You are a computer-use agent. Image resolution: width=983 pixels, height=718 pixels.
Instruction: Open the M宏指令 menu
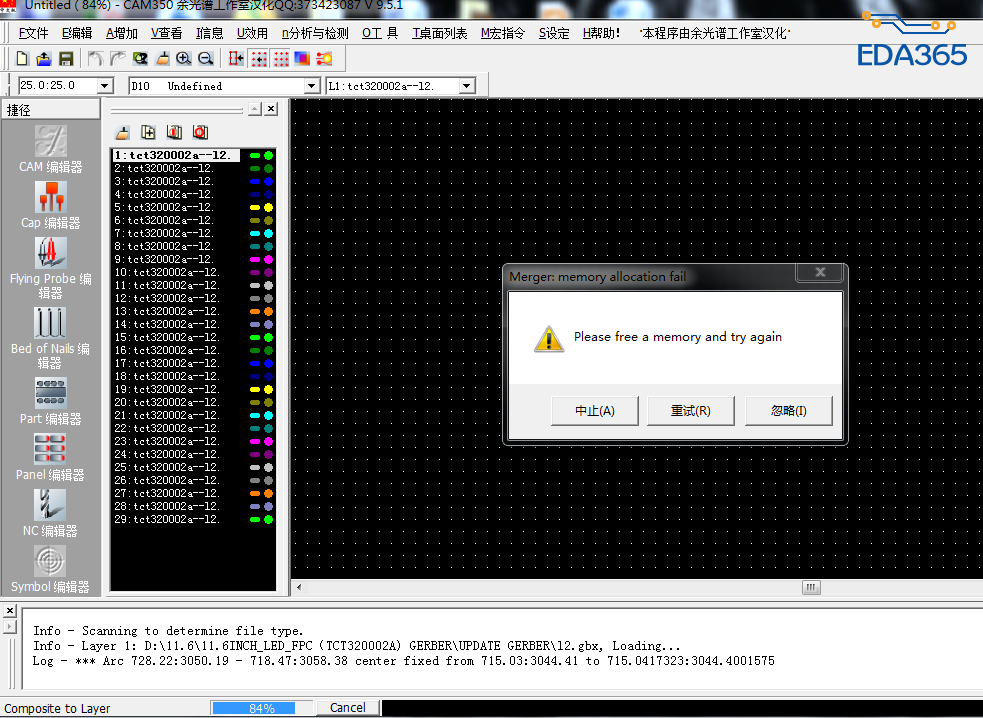click(503, 33)
